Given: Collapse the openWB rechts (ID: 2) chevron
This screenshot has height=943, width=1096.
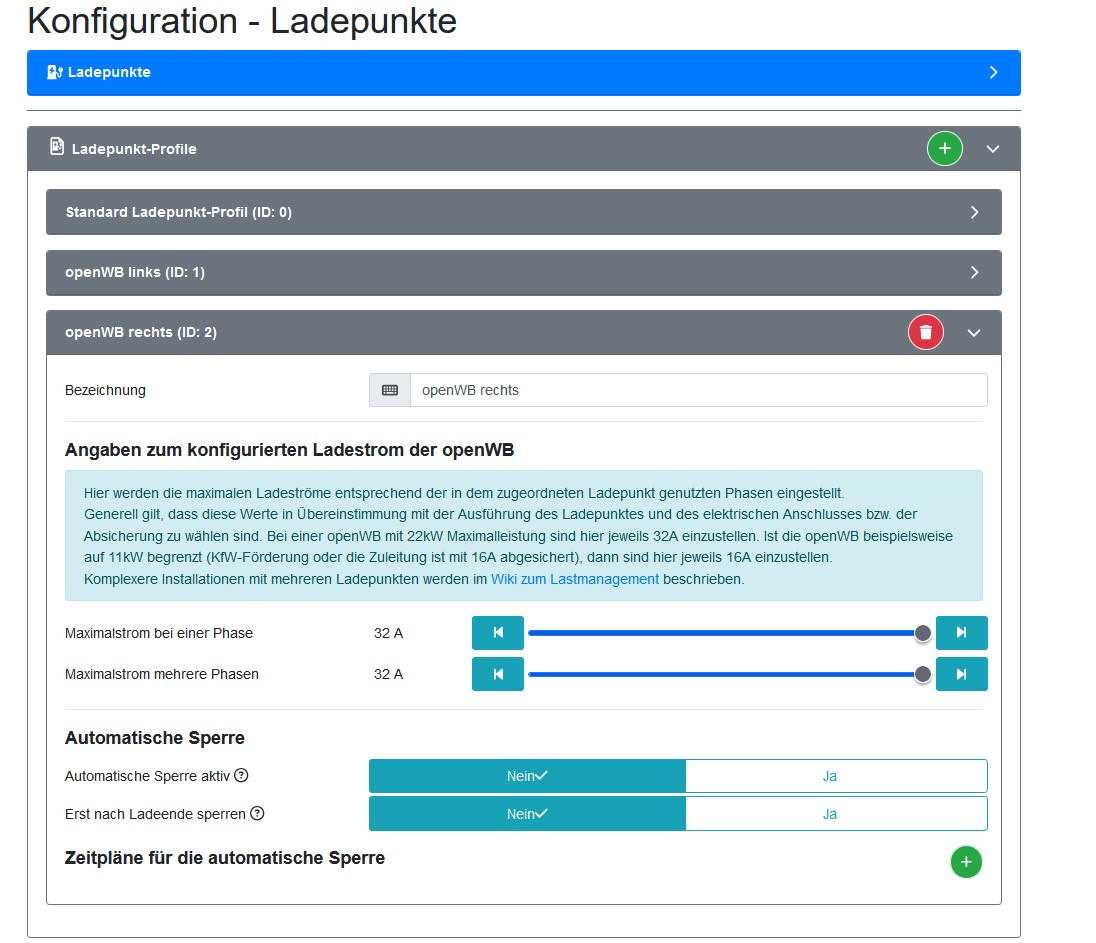Looking at the screenshot, I should pyautogui.click(x=974, y=333).
